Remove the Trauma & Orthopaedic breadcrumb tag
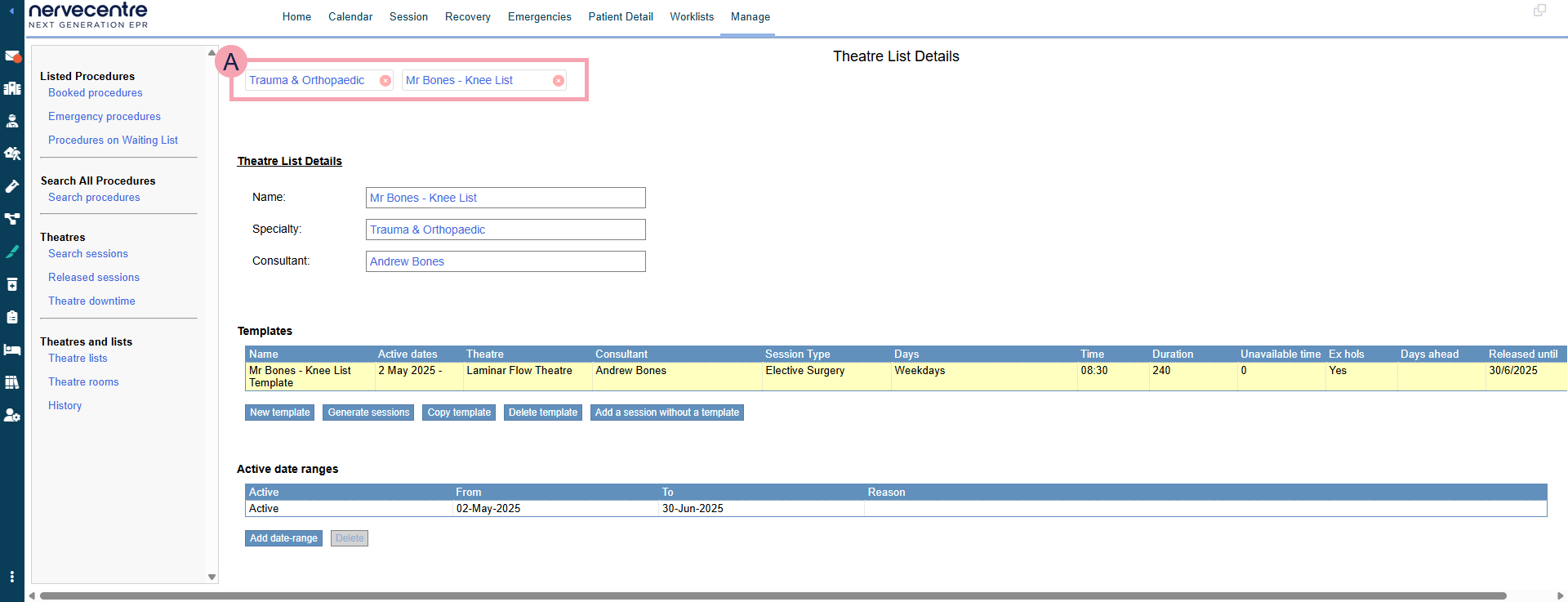Viewport: 1568px width, 602px height. tap(385, 81)
